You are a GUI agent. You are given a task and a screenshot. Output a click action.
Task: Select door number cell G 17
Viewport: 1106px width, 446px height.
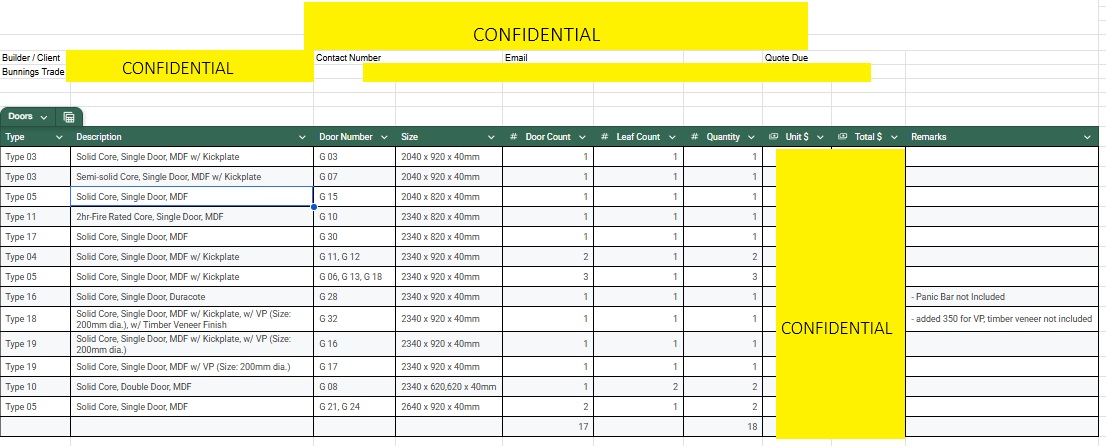point(354,367)
